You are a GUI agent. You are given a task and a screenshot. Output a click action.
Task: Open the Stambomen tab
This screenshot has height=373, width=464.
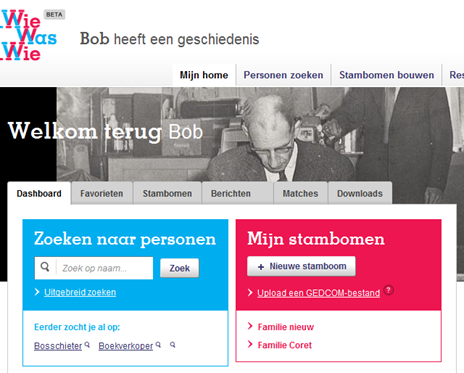pos(167,193)
